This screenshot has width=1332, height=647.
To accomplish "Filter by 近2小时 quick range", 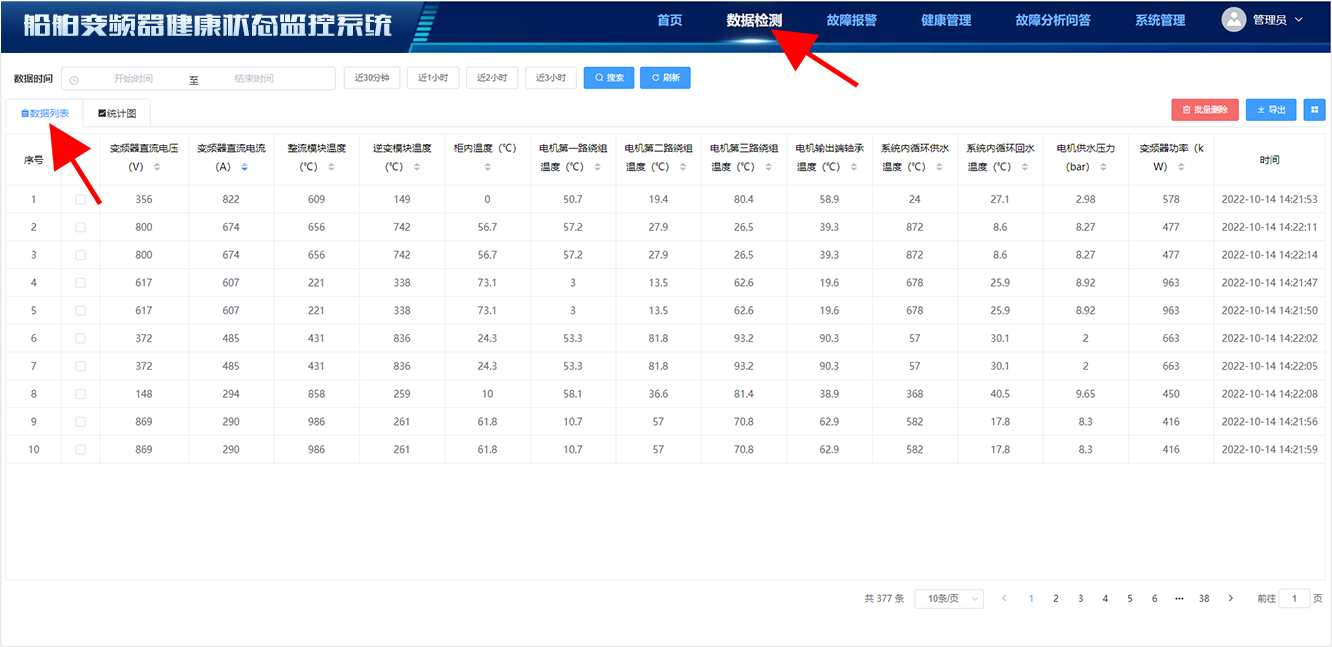I will (x=492, y=78).
